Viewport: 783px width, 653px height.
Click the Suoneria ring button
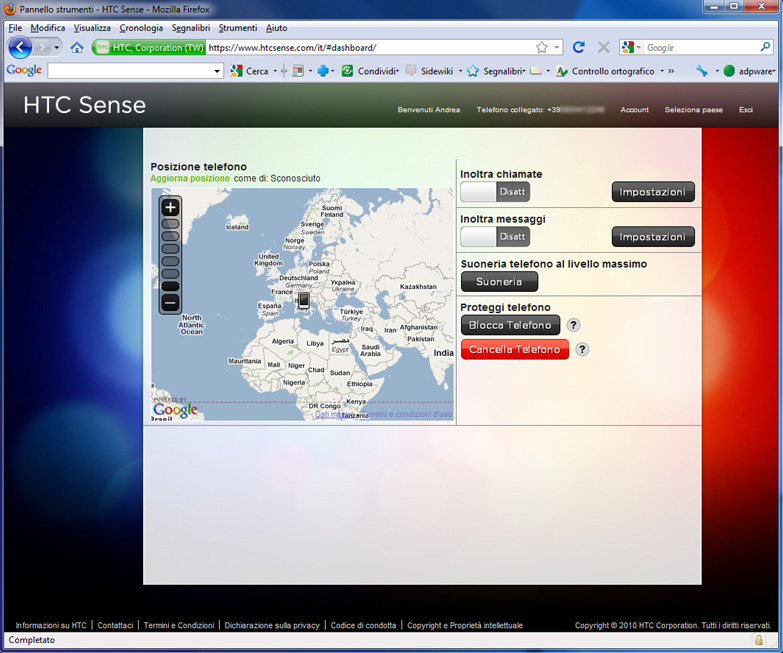(499, 282)
